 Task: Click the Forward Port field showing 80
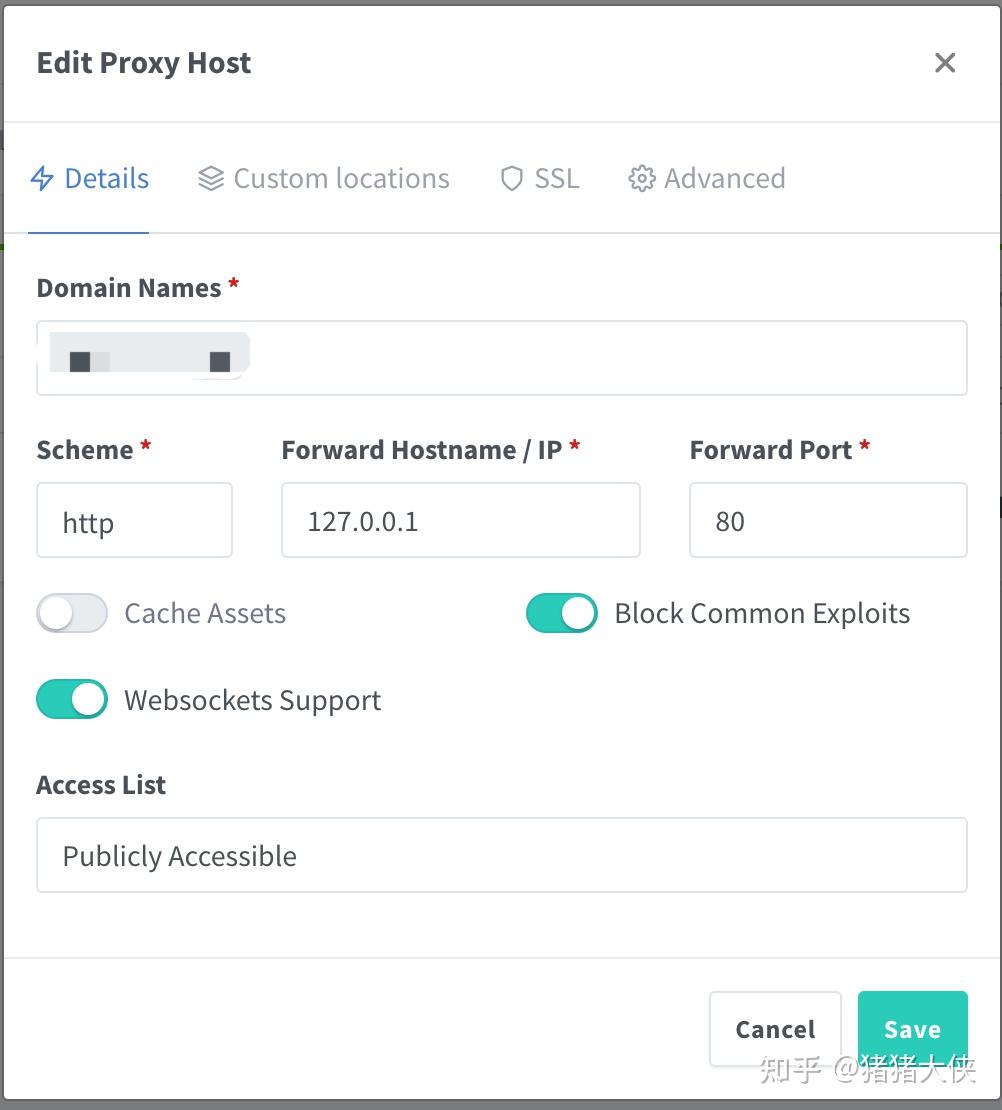click(x=827, y=520)
